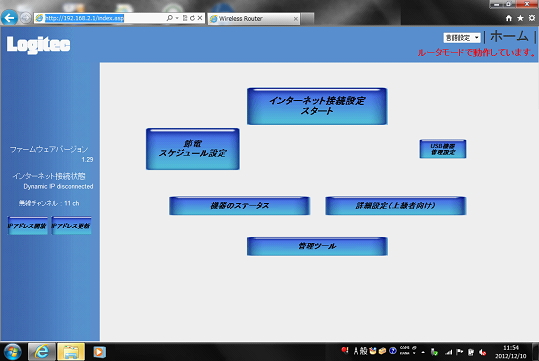
Task: Open Windows Explorer folder on taskbar
Action: pyautogui.click(x=71, y=352)
